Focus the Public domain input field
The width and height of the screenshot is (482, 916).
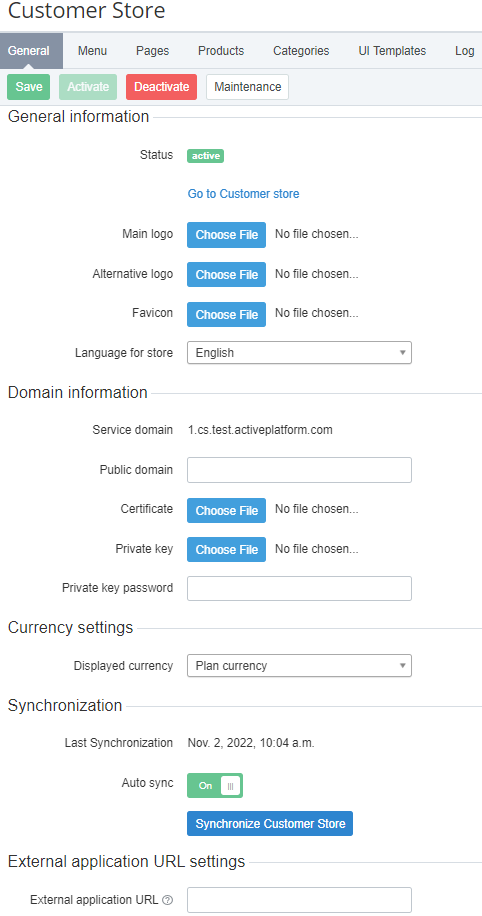[299, 470]
